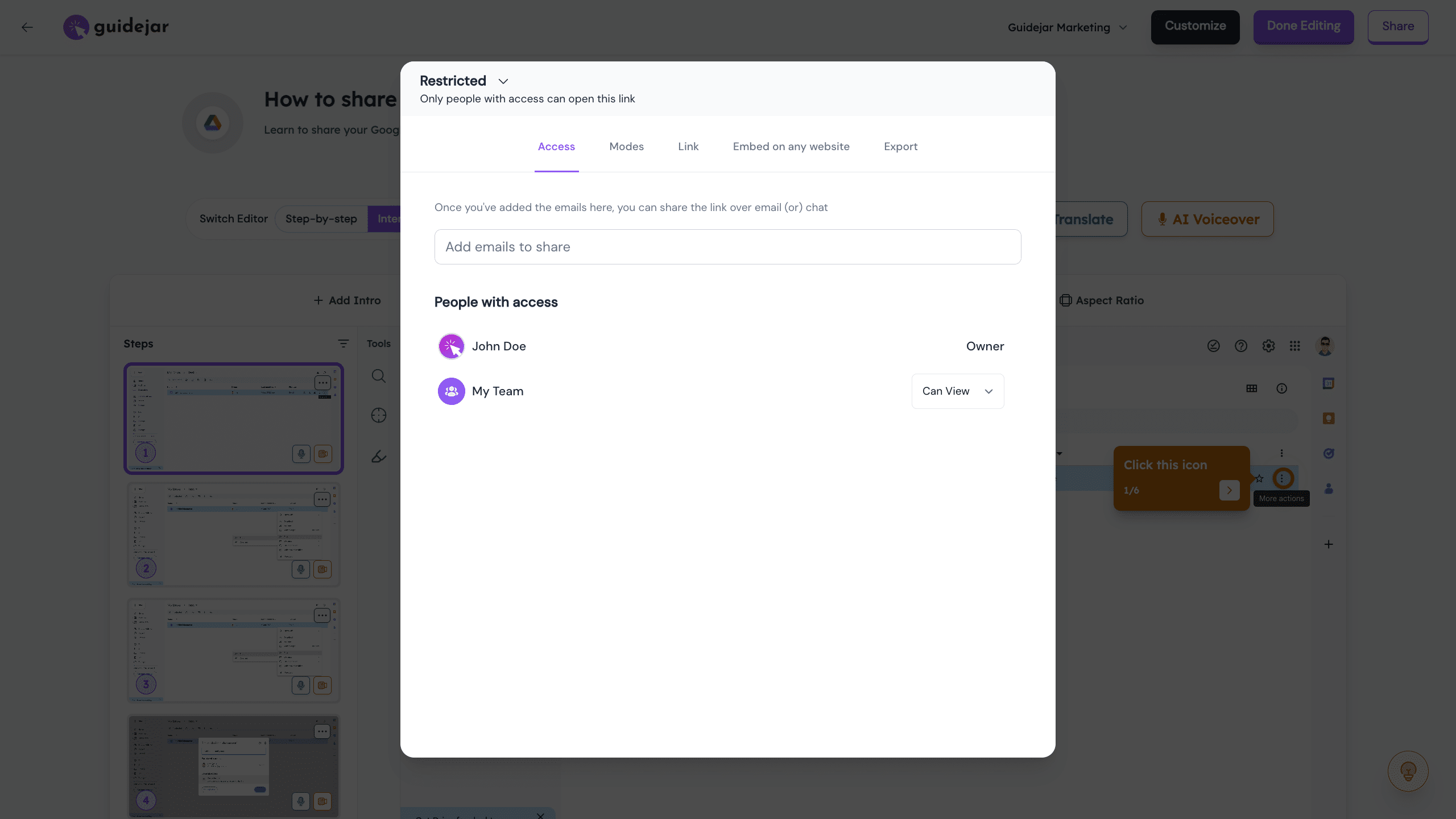Click the Done Editing button
Image resolution: width=1456 pixels, height=819 pixels.
(x=1304, y=26)
